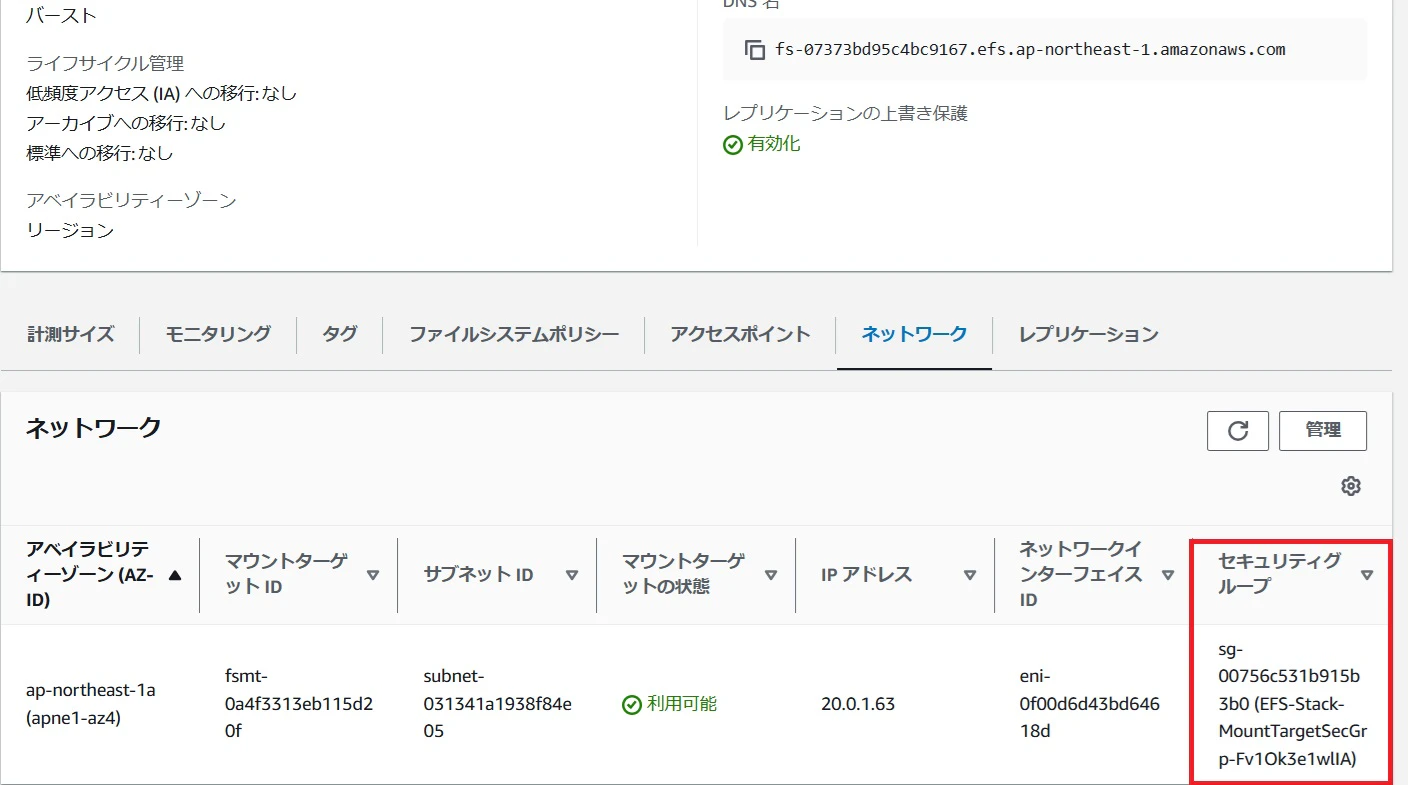Select the ネットワーク tab
This screenshot has width=1408, height=785.
point(914,334)
